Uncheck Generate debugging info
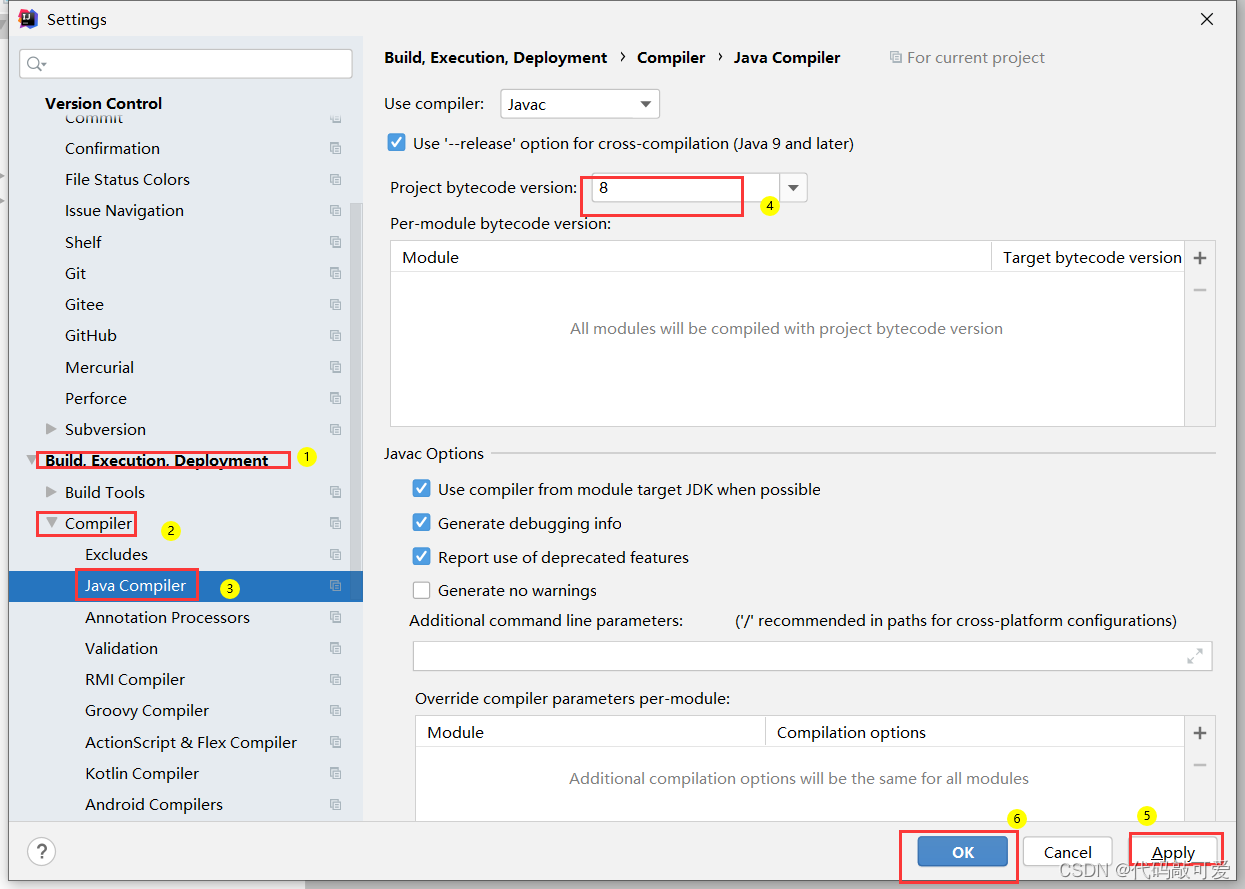Screen dimensions: 1245x889 coord(422,523)
